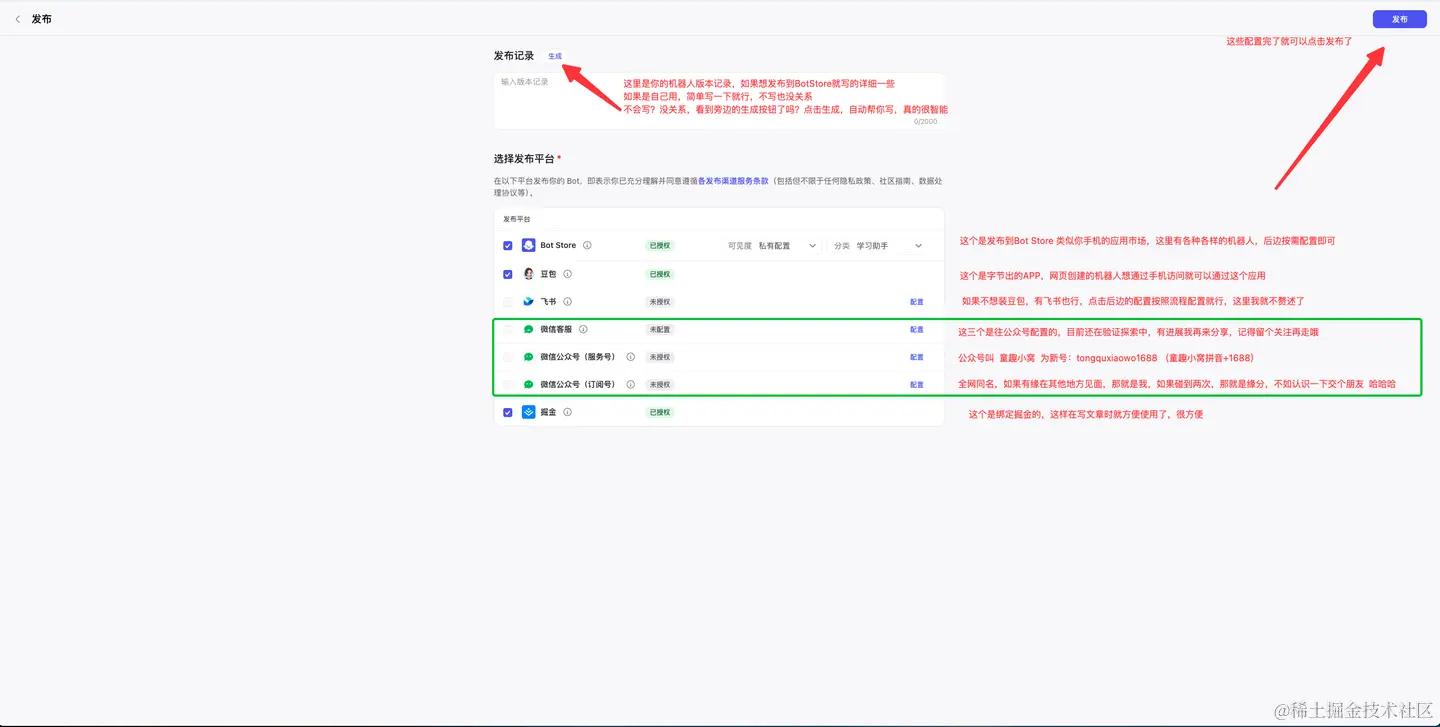The width and height of the screenshot is (1440, 727).
Task: Click the 掘金 platform icon
Action: tap(529, 412)
